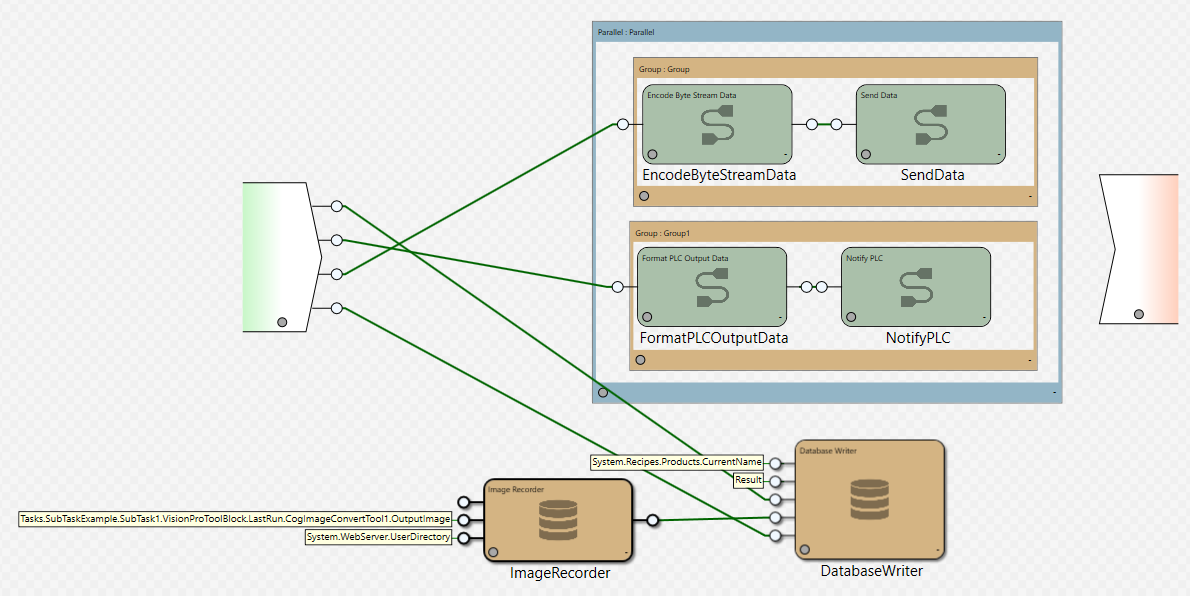1190x596 pixels.
Task: Toggle the grey status circle of the Parallel container
Action: [603, 392]
